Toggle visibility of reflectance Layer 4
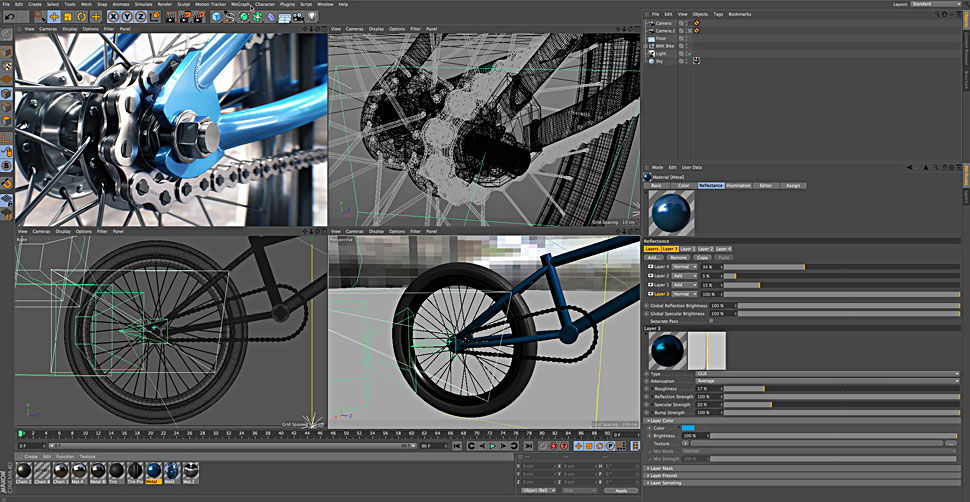The image size is (970, 502). [652, 267]
